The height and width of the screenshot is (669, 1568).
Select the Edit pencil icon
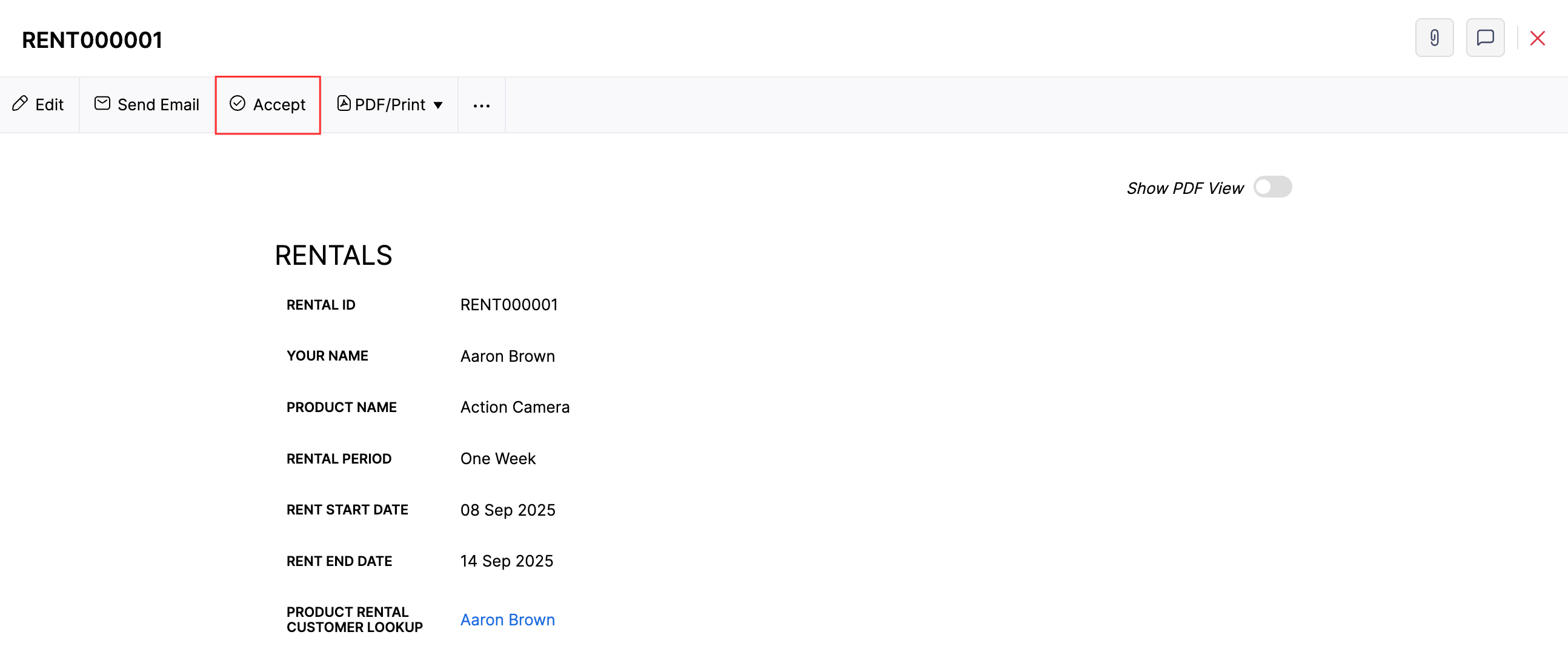(20, 104)
